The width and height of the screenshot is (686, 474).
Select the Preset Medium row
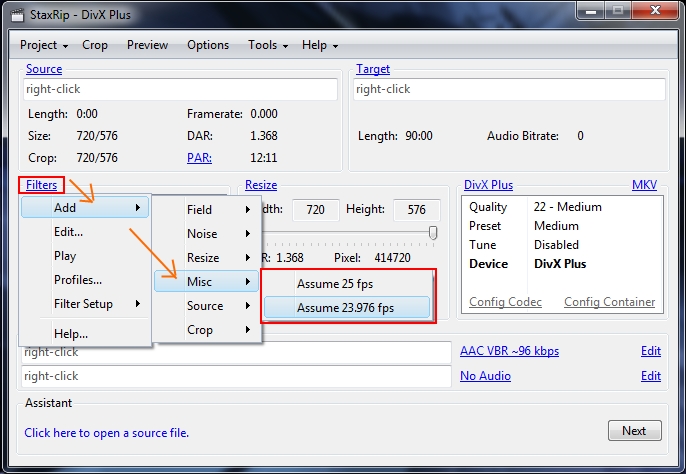pos(562,226)
